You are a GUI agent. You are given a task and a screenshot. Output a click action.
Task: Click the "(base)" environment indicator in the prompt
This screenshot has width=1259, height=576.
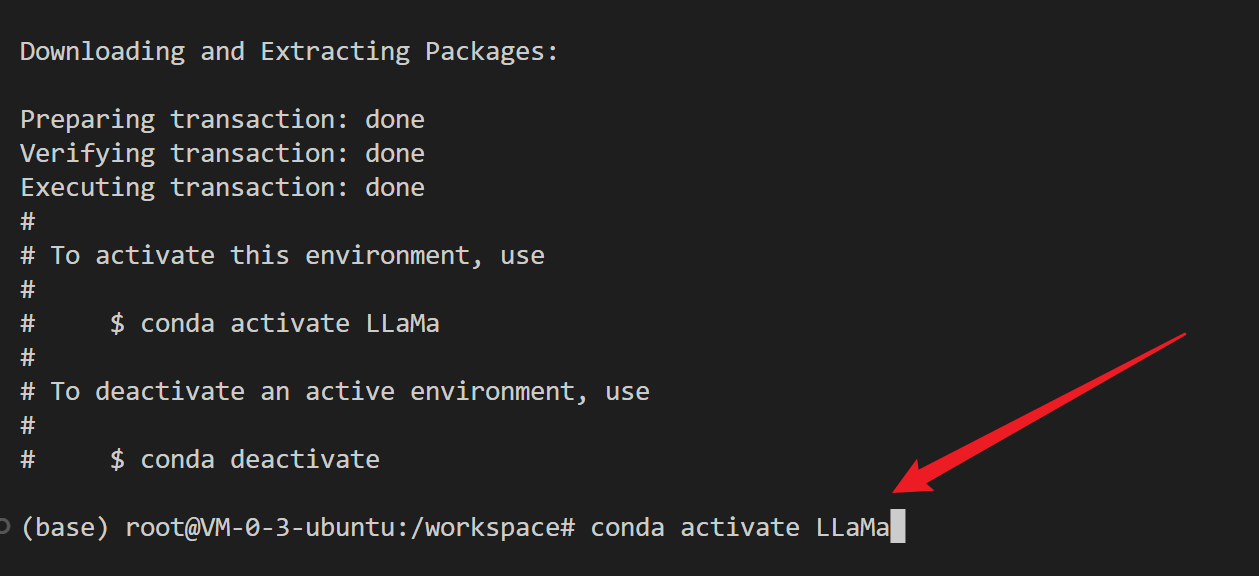(64, 527)
